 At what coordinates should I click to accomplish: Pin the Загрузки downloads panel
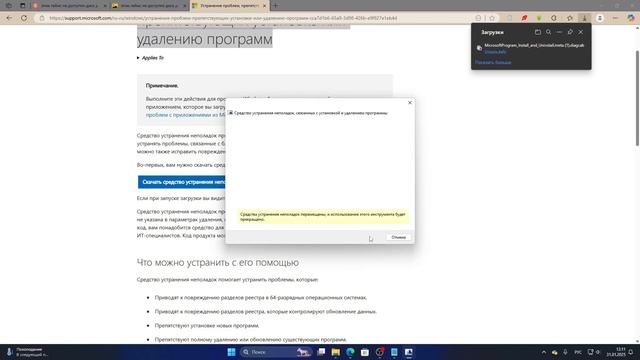pos(570,32)
